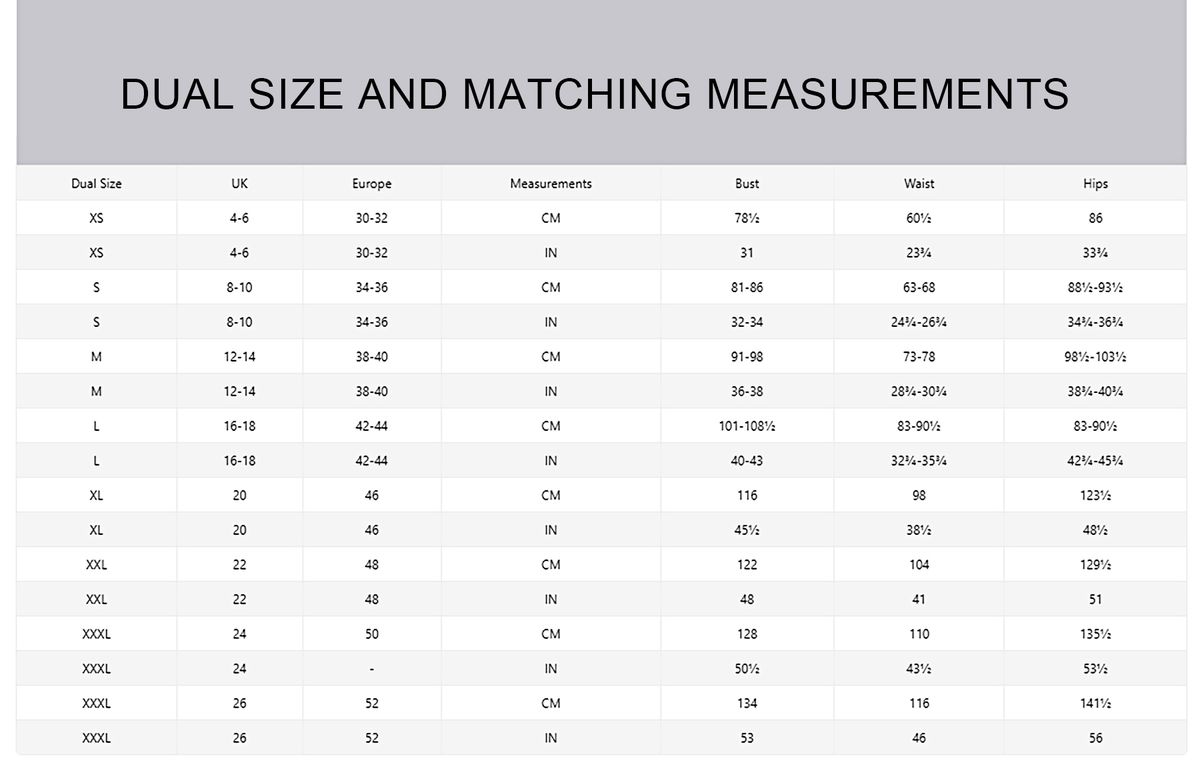Select the 129½ hips value cell
This screenshot has width=1200, height=773.
tap(1095, 565)
